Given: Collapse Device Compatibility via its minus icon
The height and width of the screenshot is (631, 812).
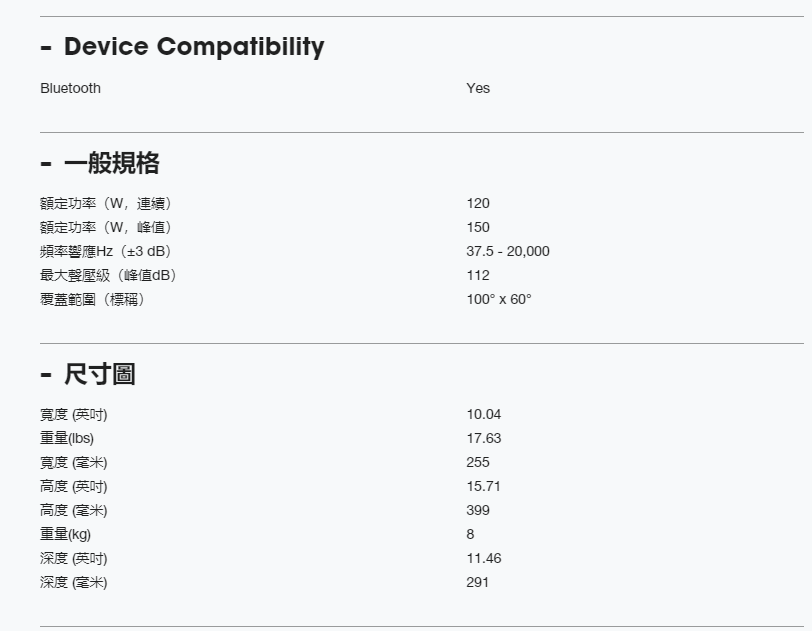Looking at the screenshot, I should pos(46,48).
